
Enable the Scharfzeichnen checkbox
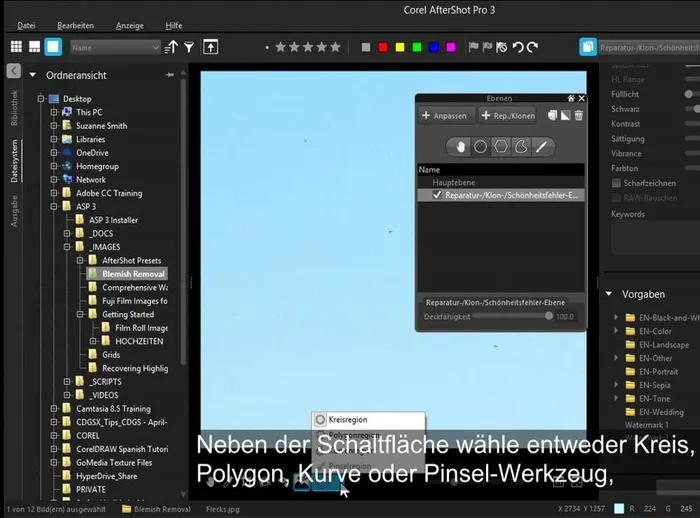click(x=616, y=184)
